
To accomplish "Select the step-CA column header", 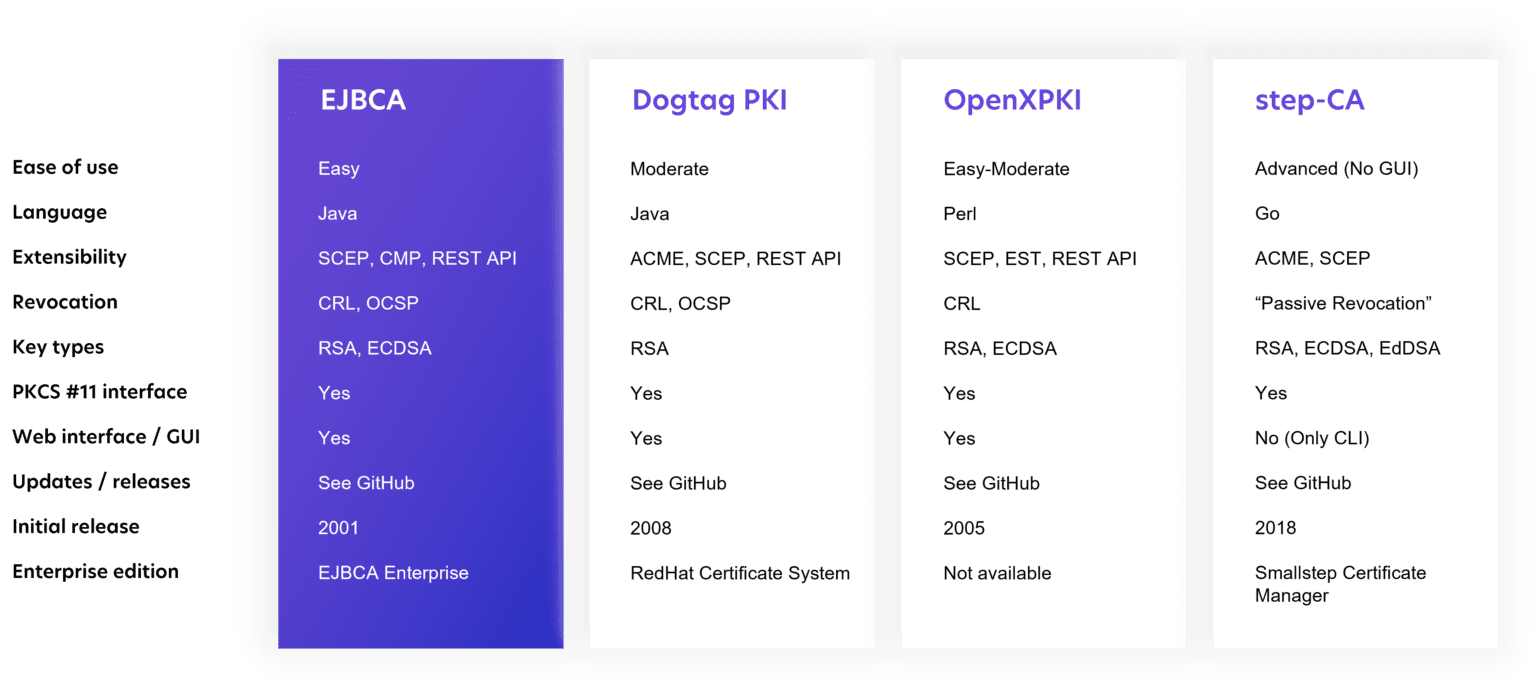I will point(1310,100).
